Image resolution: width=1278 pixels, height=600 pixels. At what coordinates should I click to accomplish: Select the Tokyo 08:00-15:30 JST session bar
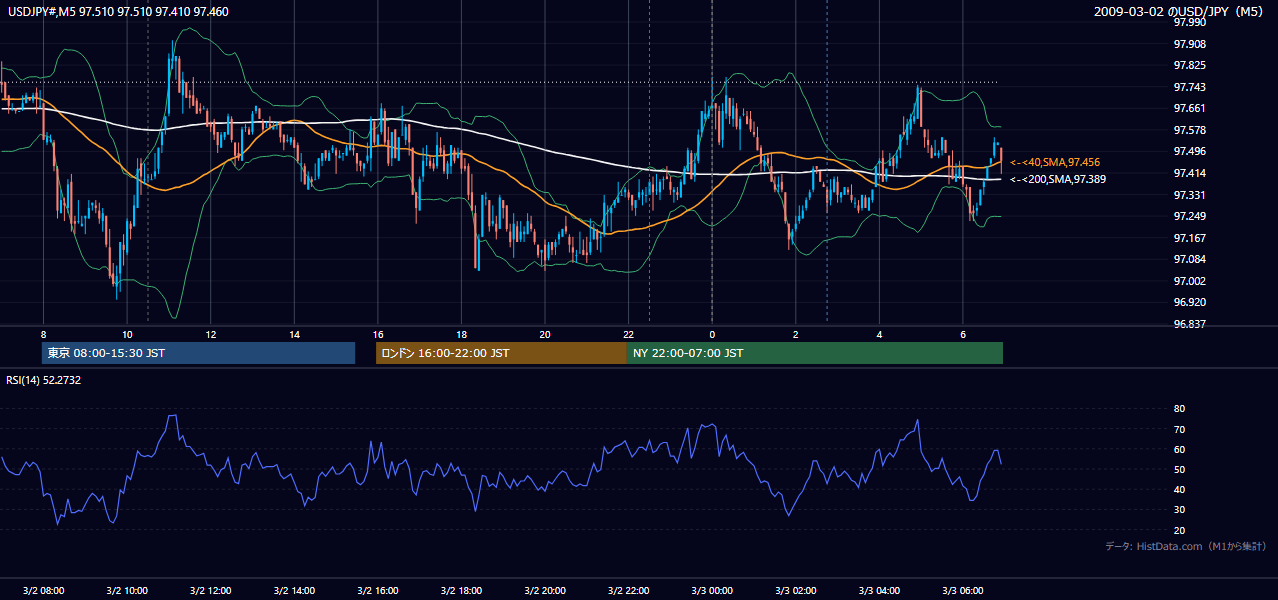(198, 353)
